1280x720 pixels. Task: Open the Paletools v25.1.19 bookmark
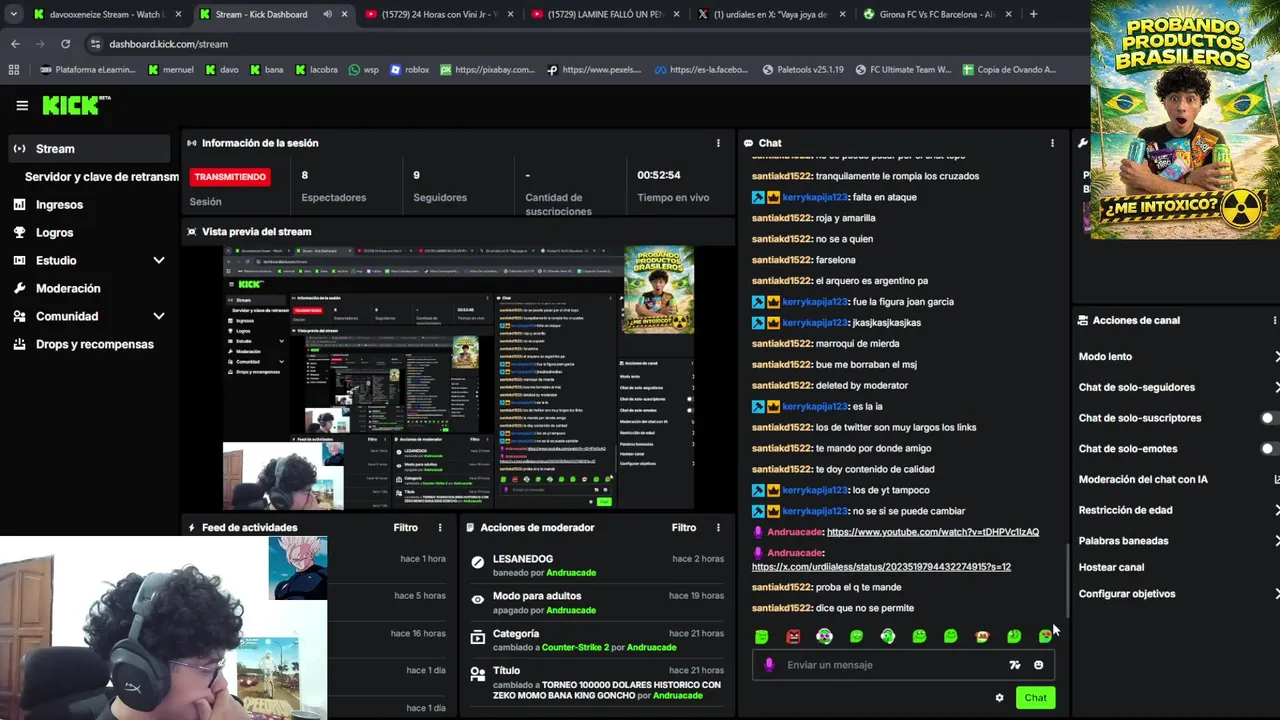[803, 70]
